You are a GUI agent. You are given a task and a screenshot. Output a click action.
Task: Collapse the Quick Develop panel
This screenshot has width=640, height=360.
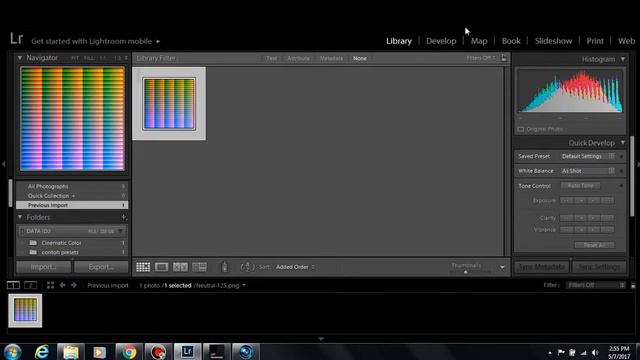[623, 142]
